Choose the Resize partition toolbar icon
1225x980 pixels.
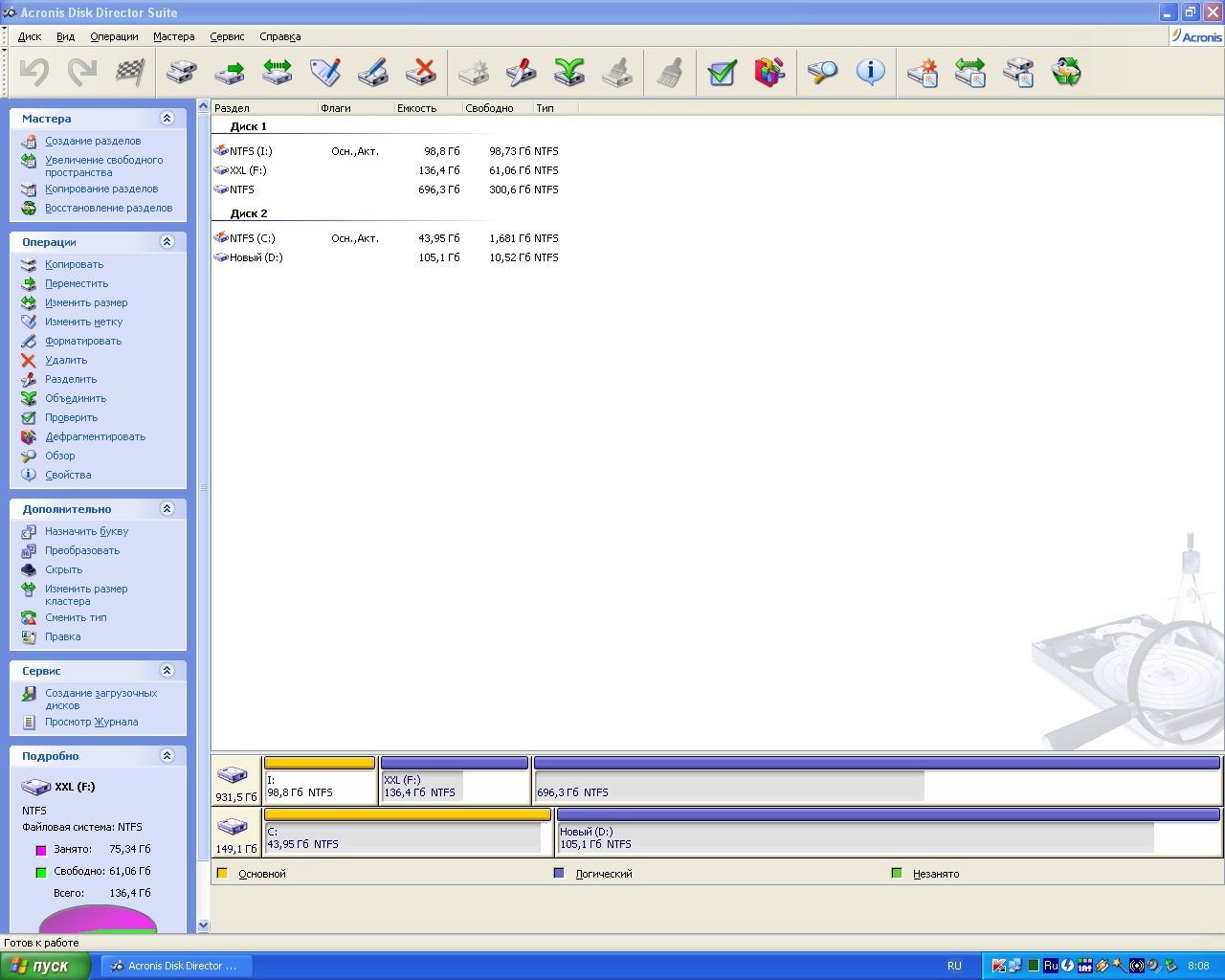click(x=278, y=72)
